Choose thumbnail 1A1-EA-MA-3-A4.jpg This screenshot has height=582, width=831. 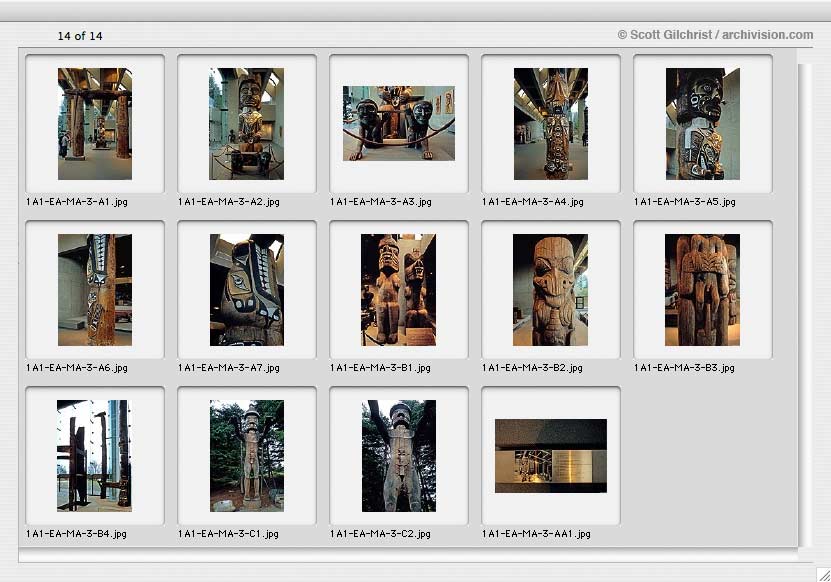[551, 124]
